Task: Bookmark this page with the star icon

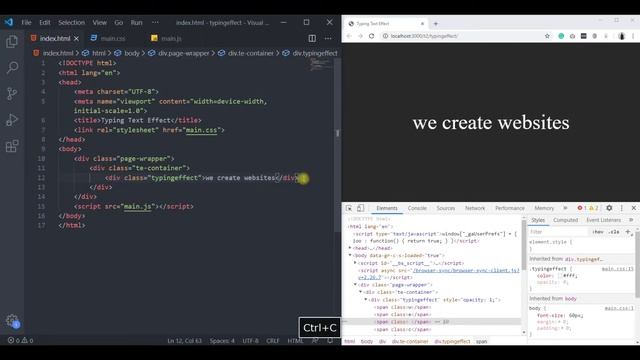Action: click(x=547, y=36)
